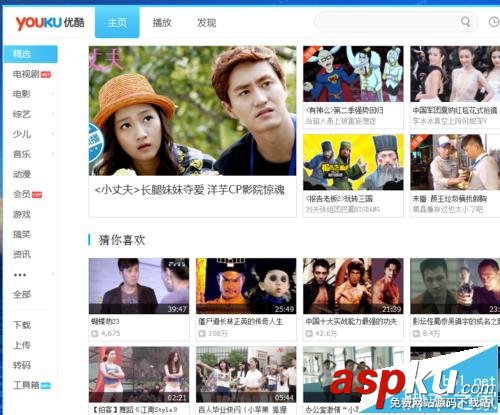Open the chef video thumbnail

point(455,162)
